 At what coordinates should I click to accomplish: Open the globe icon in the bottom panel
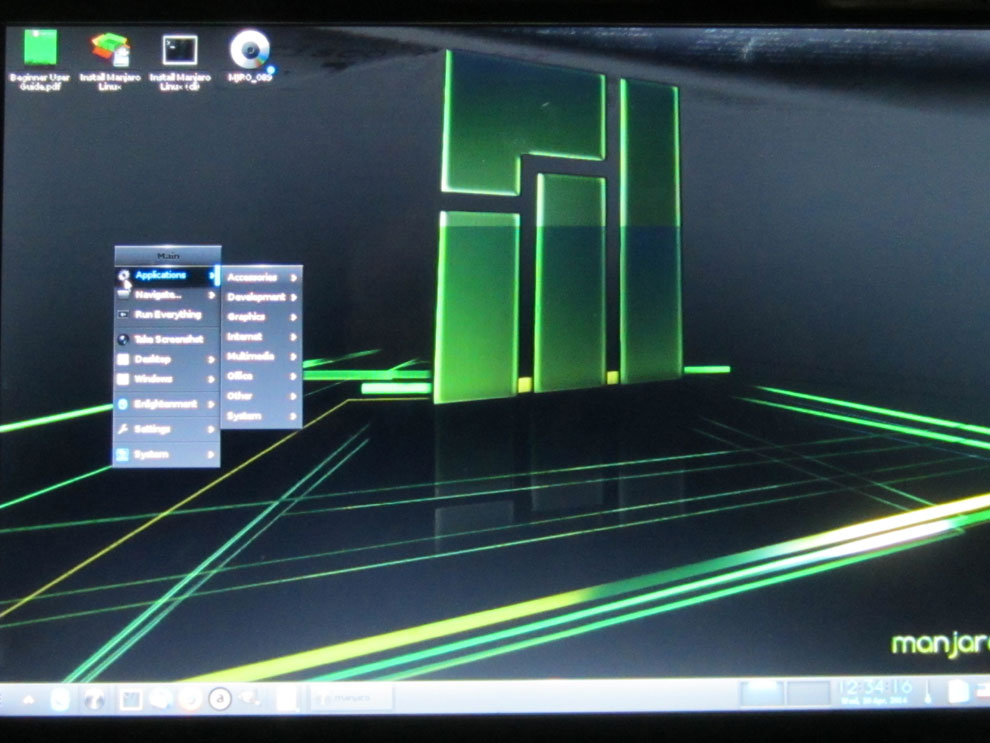click(x=95, y=699)
